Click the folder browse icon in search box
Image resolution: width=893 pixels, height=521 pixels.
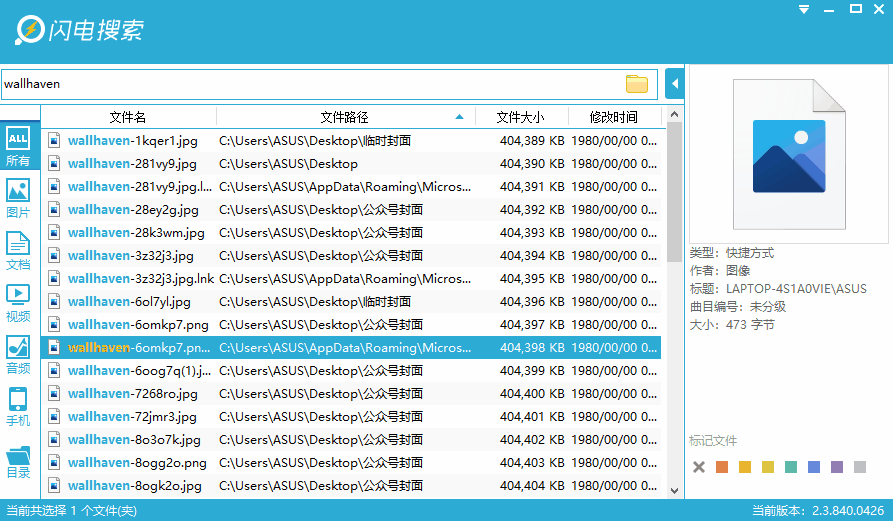click(637, 84)
